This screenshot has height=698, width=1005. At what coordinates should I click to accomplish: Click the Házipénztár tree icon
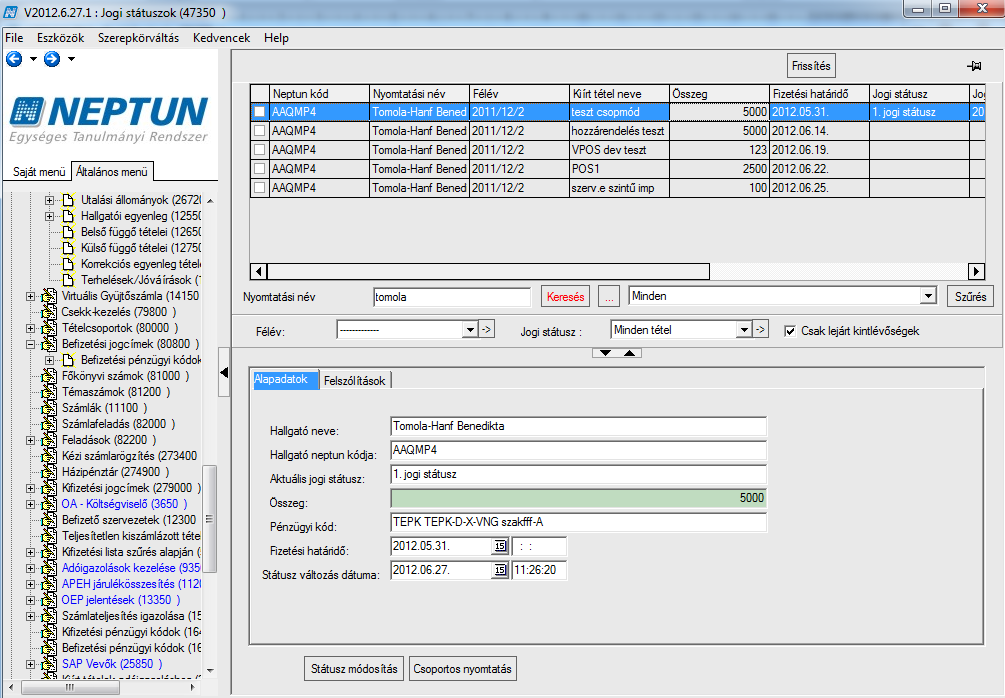(49, 472)
